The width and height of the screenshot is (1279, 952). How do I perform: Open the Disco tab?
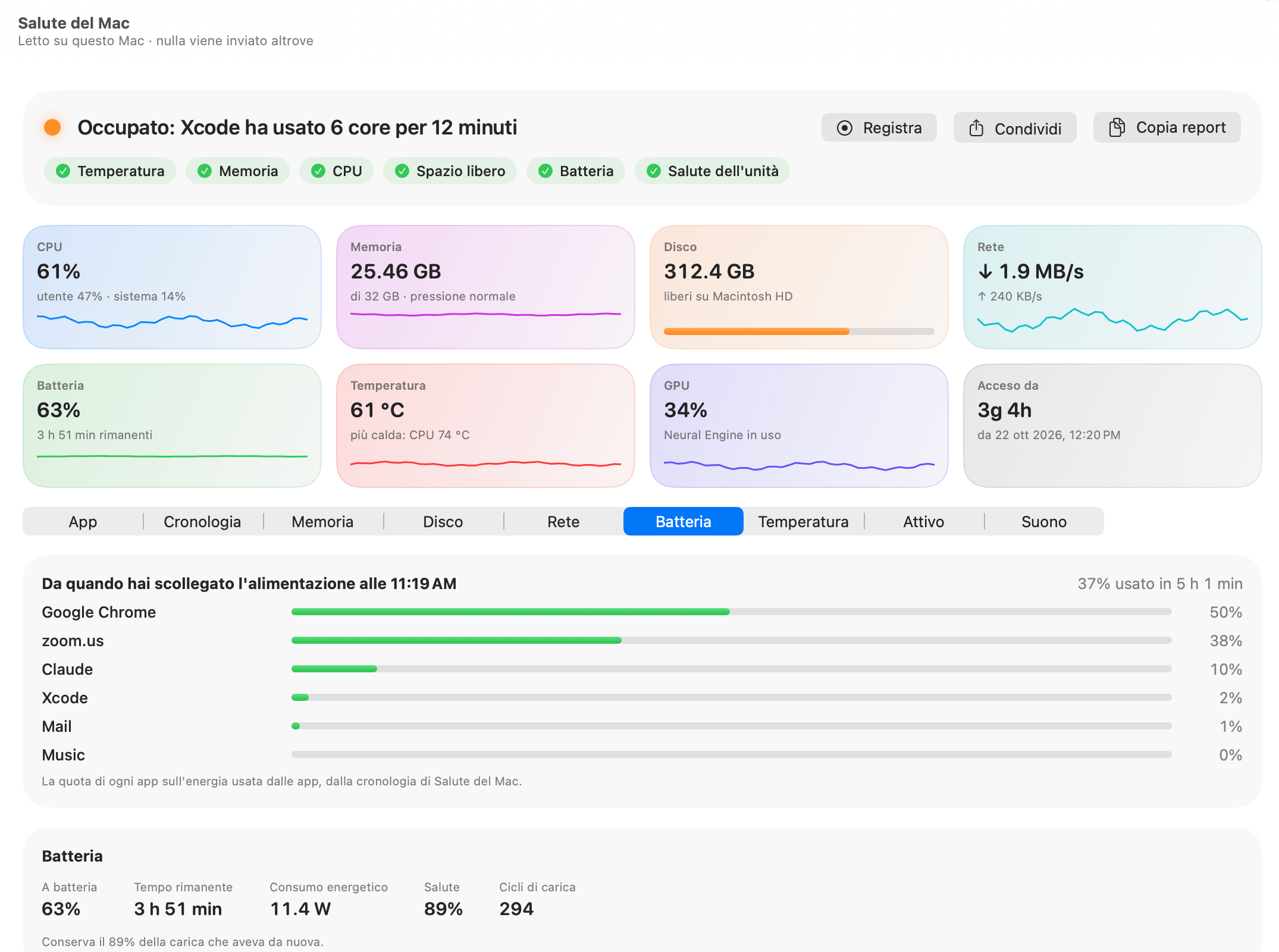tap(443, 522)
